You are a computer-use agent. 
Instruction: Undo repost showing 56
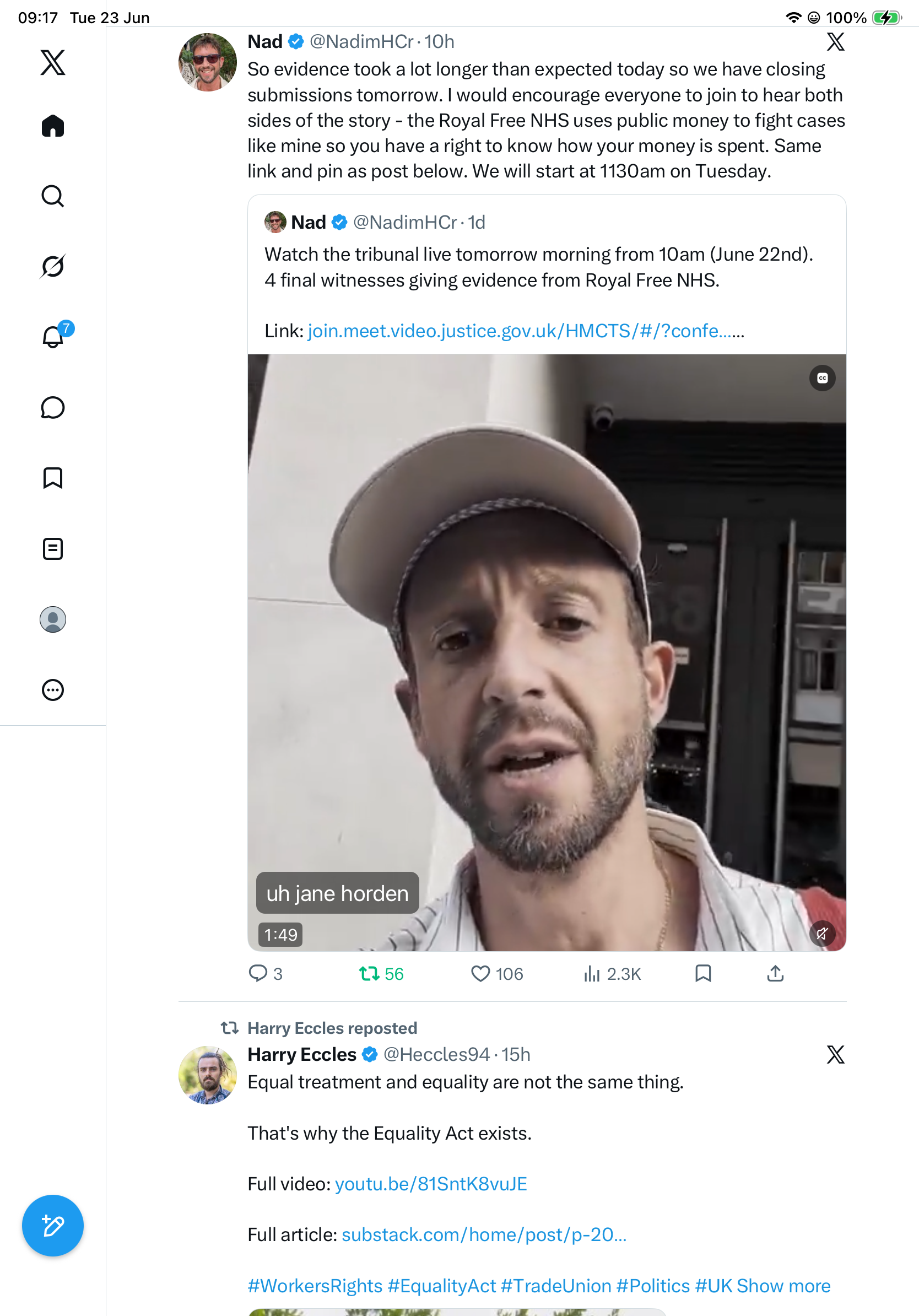point(381,974)
